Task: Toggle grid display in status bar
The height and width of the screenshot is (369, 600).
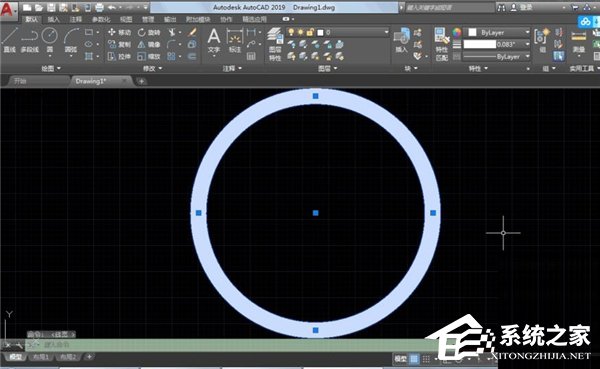Action: coord(414,359)
